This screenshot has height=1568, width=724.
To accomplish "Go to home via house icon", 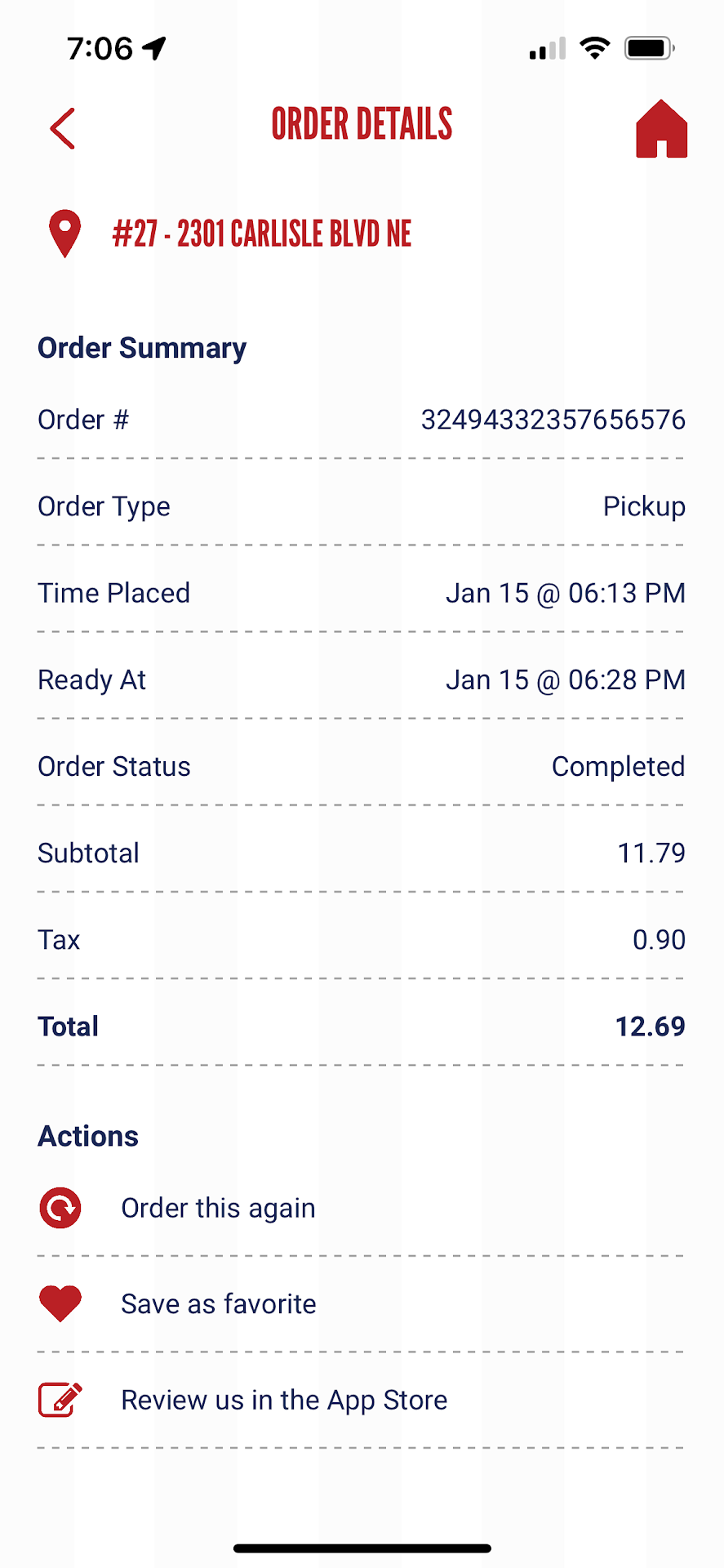I will coord(661,128).
